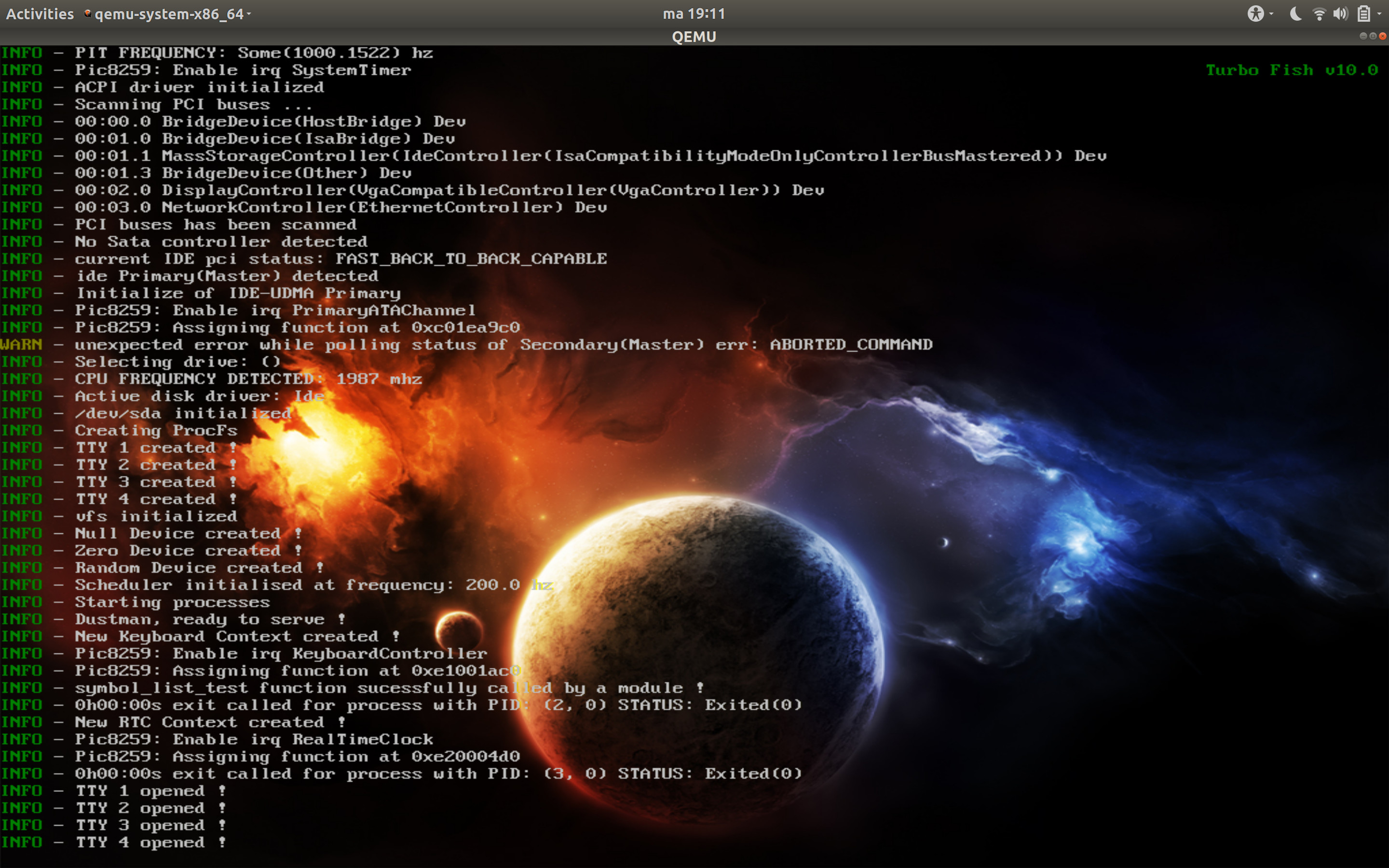Click the green Turbo Fish v10.0 label
The width and height of the screenshot is (1389, 868).
pos(1292,70)
